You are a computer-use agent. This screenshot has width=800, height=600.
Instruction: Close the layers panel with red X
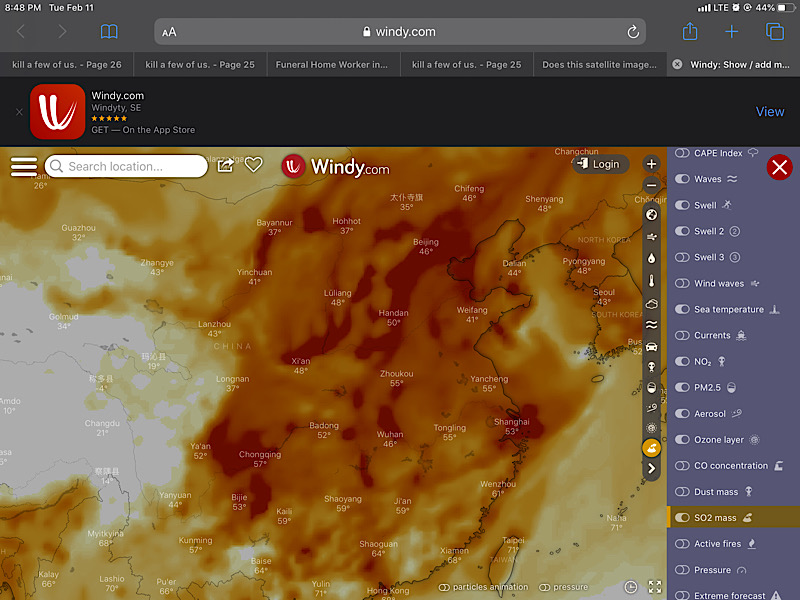[x=779, y=167]
